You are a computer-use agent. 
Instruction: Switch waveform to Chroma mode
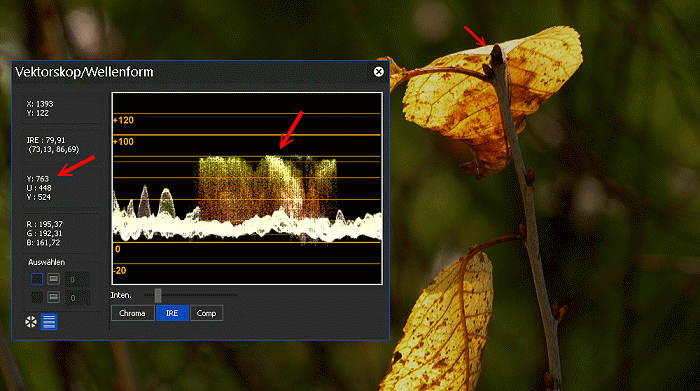point(133,313)
